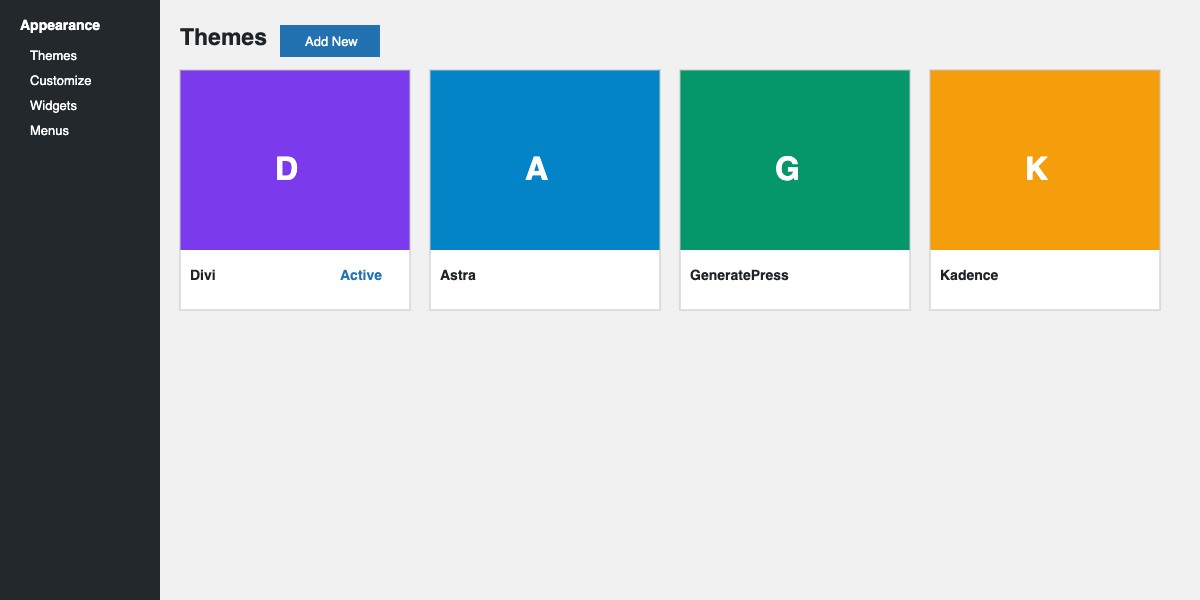Click the Active label on Divi card

click(x=361, y=275)
